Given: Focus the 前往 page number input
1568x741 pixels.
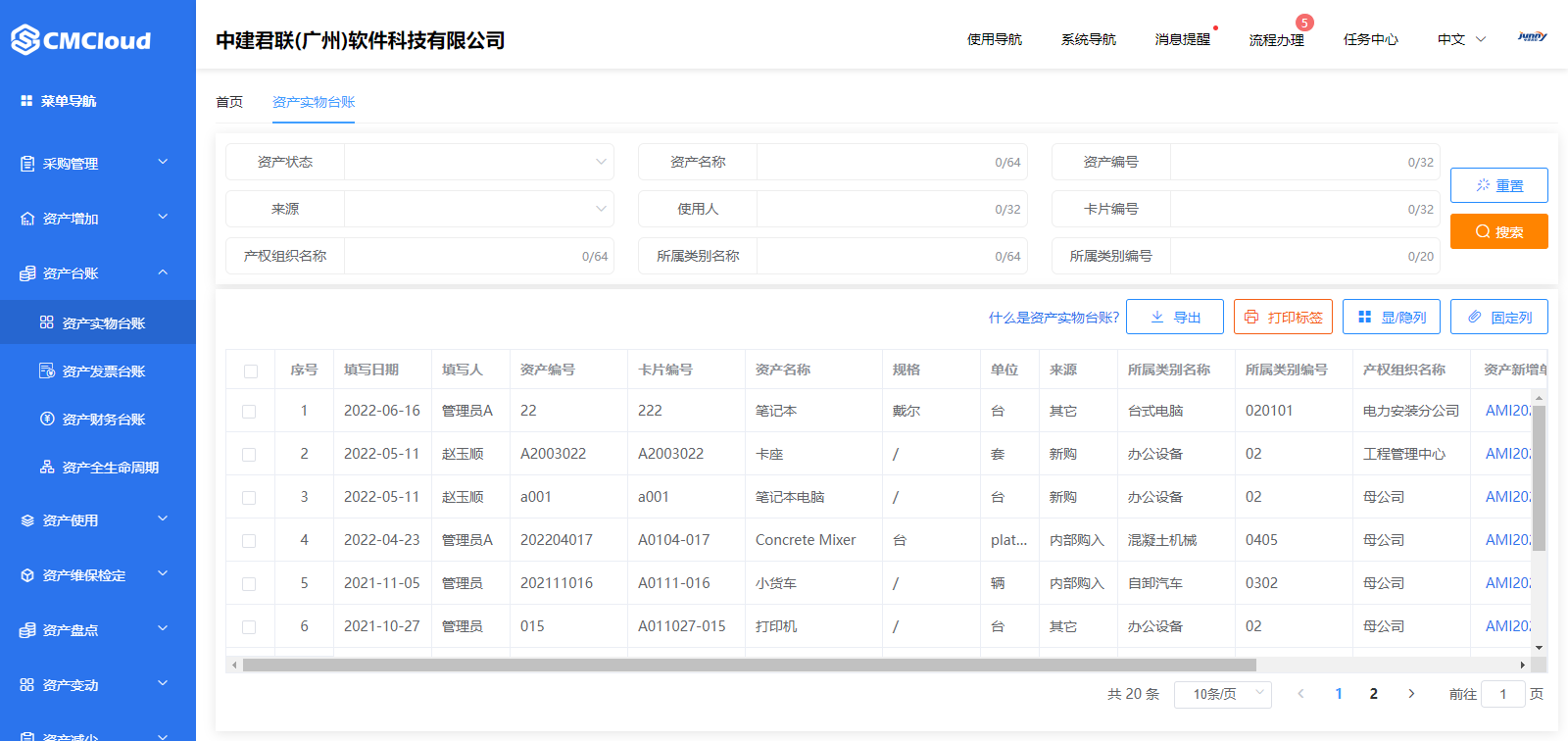Looking at the screenshot, I should tap(1503, 694).
